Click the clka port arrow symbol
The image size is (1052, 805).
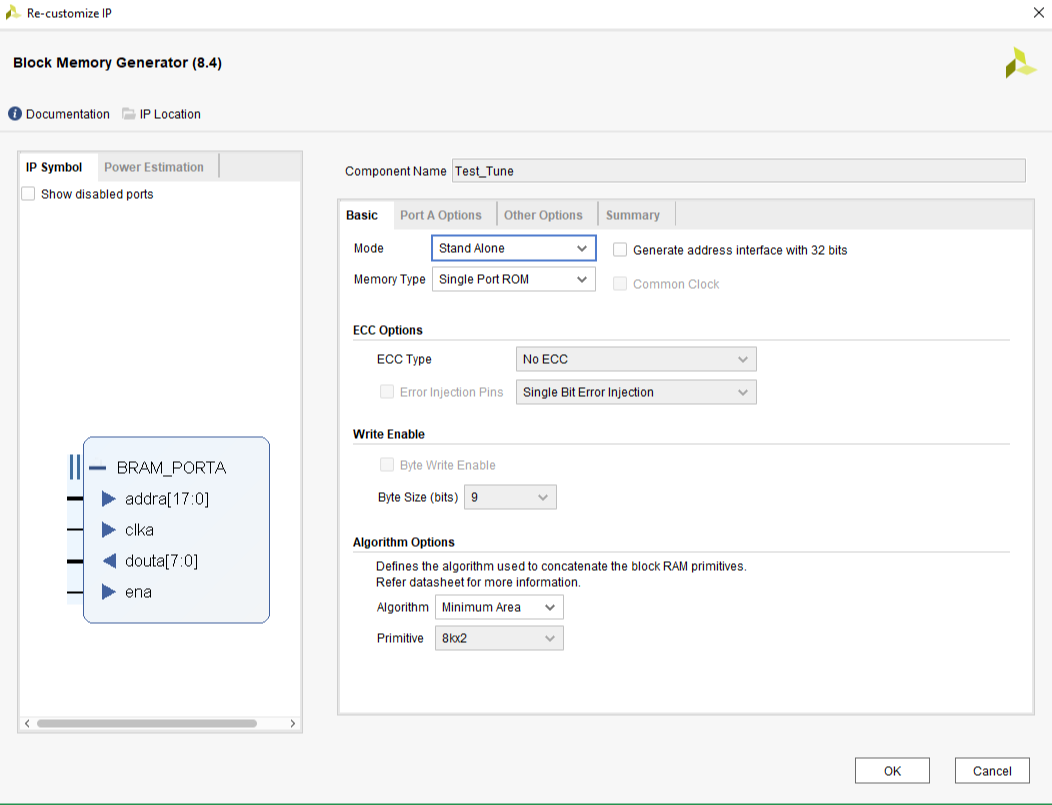pos(110,530)
